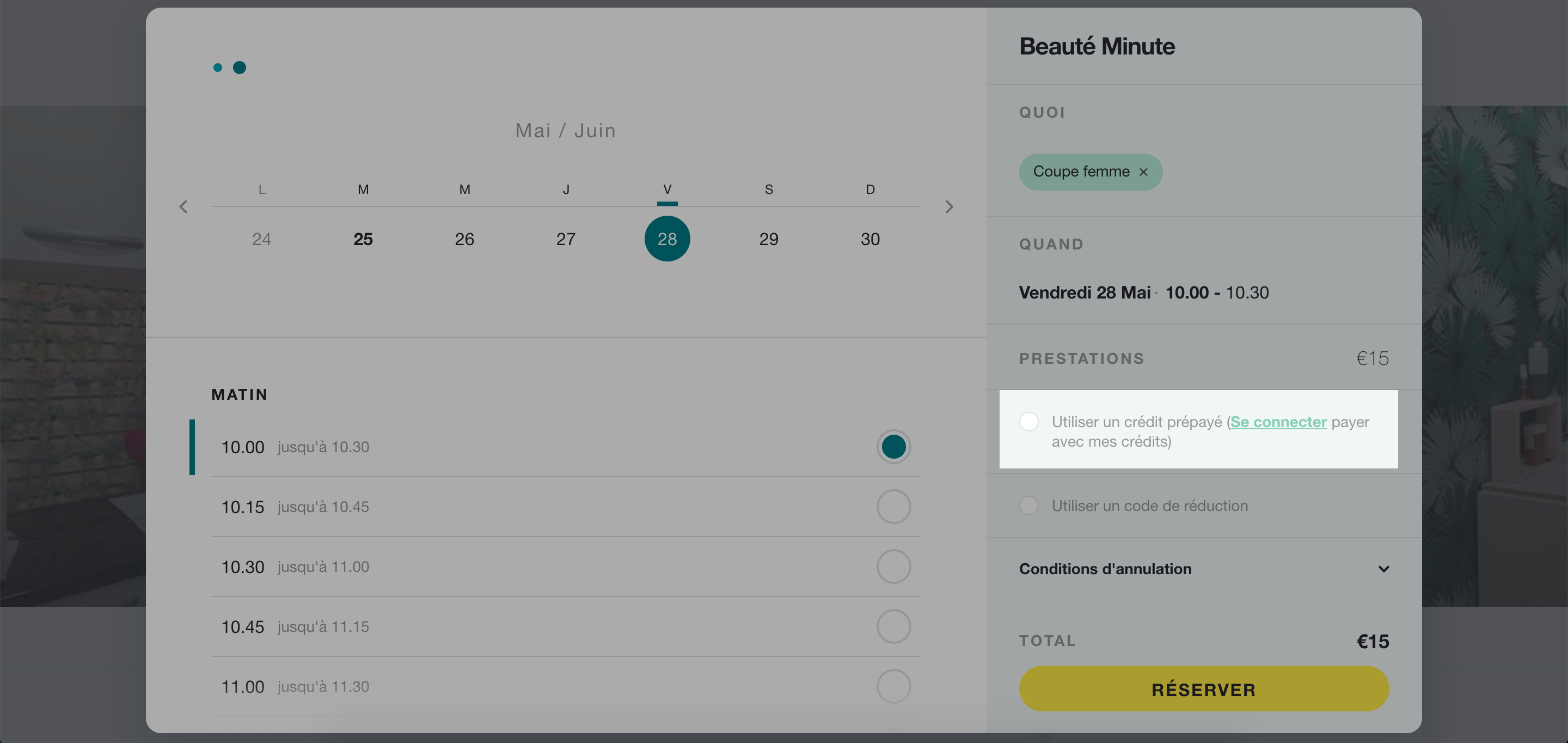Select the 10.15 time slot radio
This screenshot has width=1568, height=743.
point(893,507)
